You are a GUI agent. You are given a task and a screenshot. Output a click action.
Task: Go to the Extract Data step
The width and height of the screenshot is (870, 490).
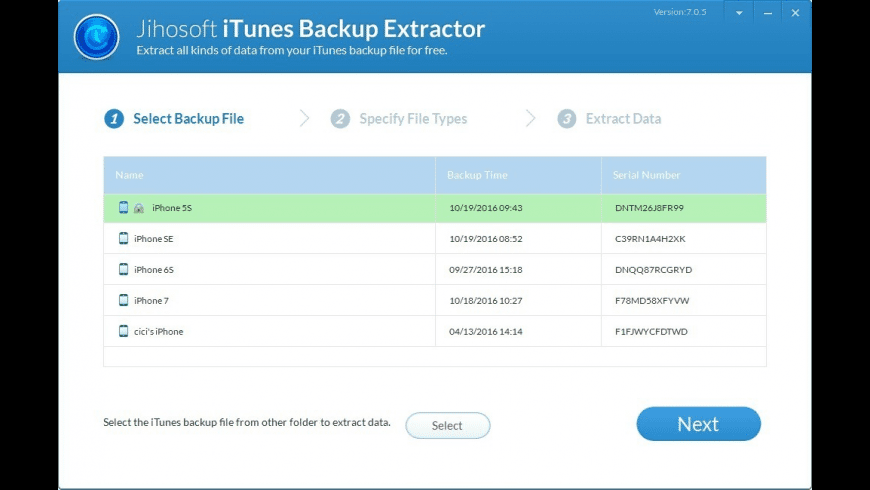623,119
